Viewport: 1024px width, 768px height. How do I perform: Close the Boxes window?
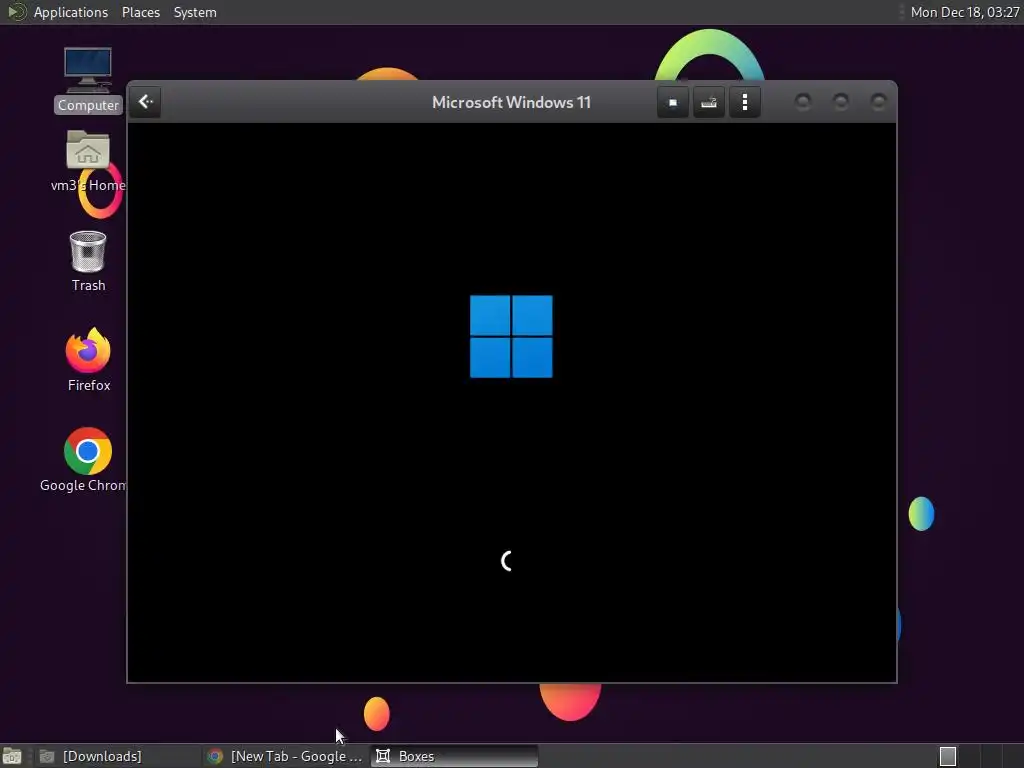click(x=879, y=102)
